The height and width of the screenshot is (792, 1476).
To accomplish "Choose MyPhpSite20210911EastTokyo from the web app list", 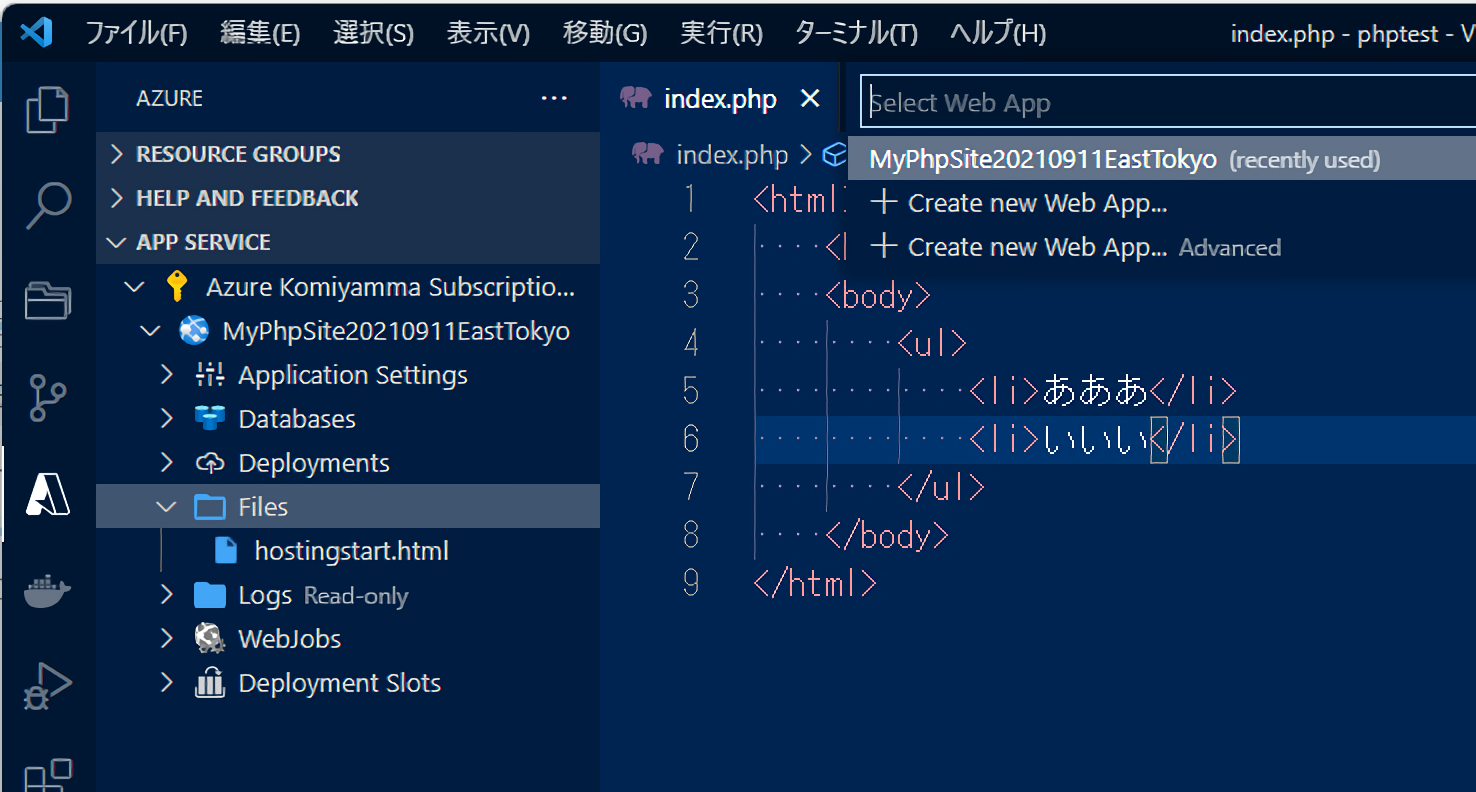I will coord(1042,160).
